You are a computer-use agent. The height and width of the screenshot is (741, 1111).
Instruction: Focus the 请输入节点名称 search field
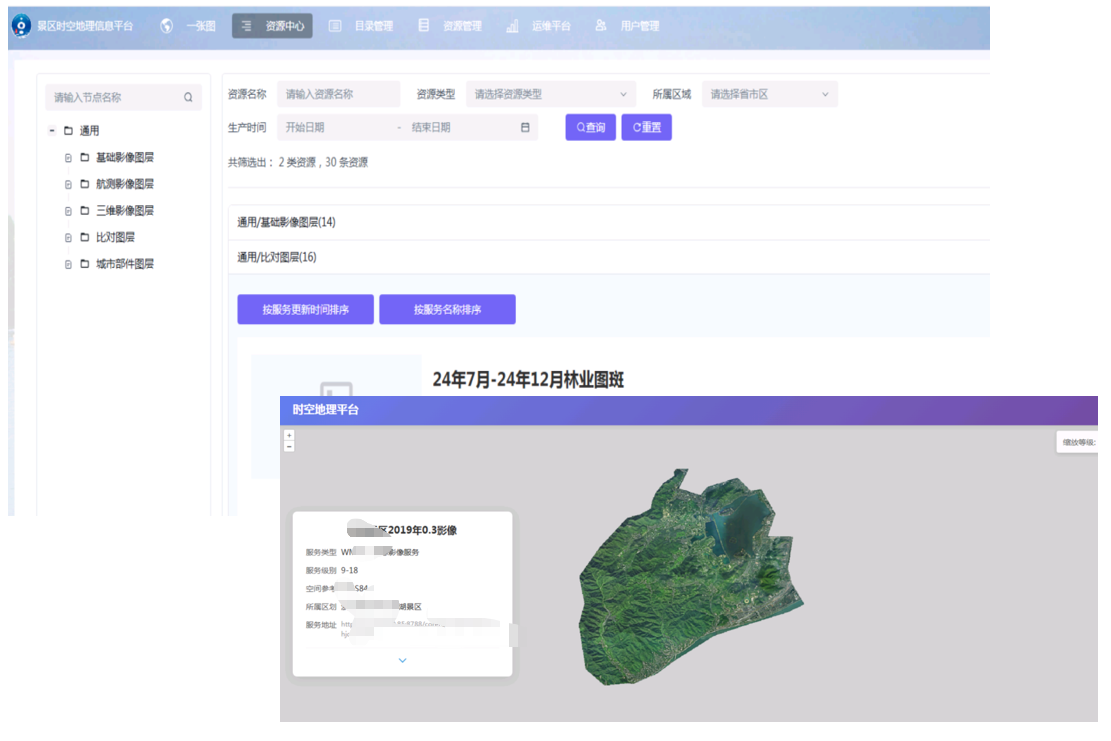click(x=123, y=97)
